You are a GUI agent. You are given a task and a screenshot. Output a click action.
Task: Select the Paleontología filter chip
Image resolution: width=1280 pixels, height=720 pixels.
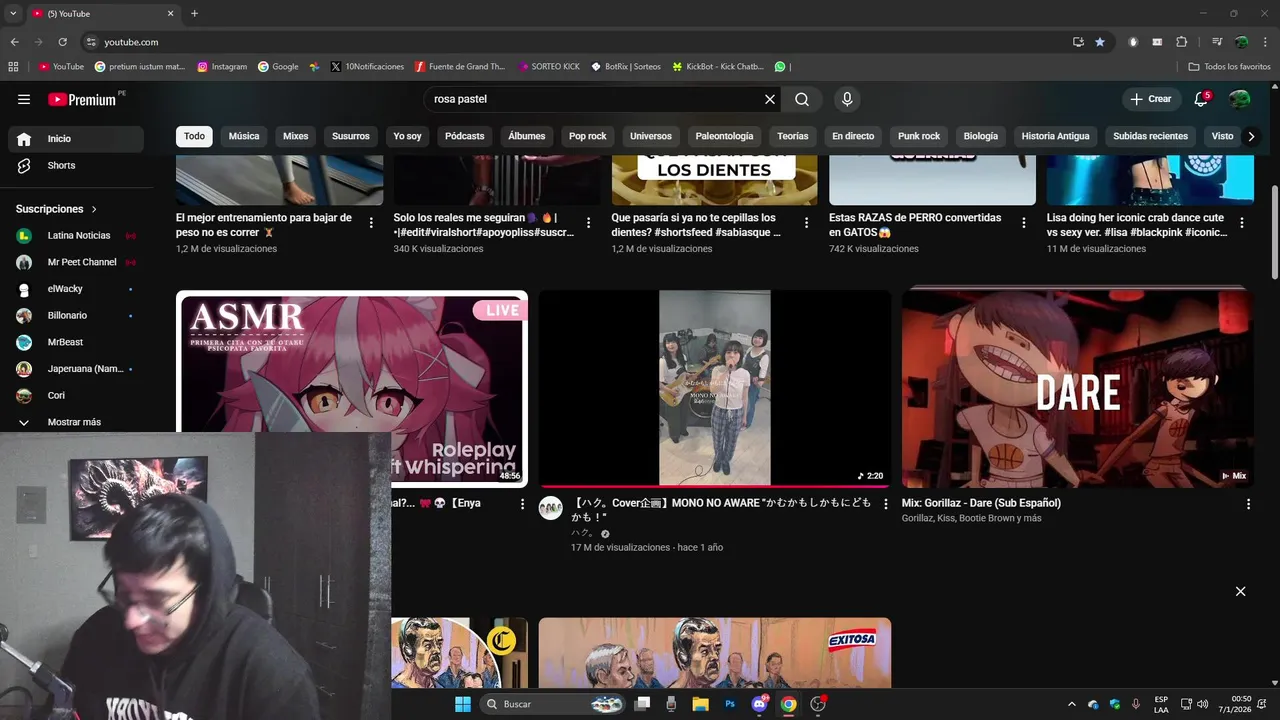tap(724, 136)
